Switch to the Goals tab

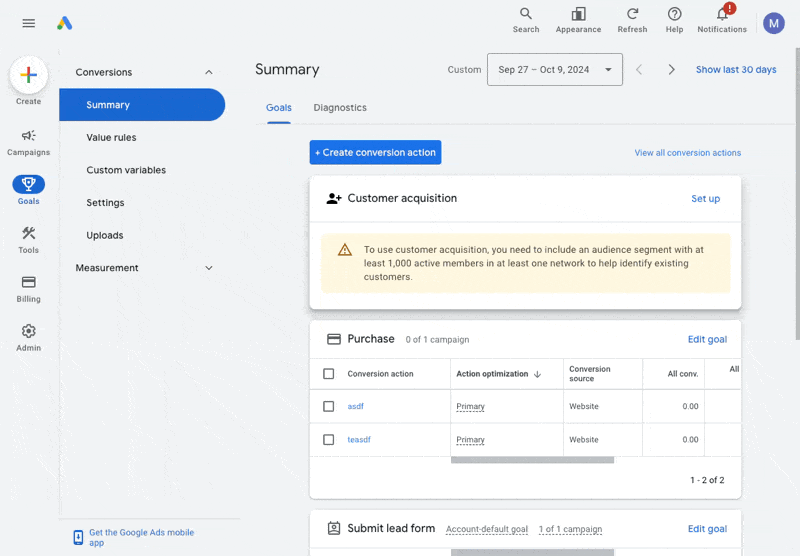(279, 108)
